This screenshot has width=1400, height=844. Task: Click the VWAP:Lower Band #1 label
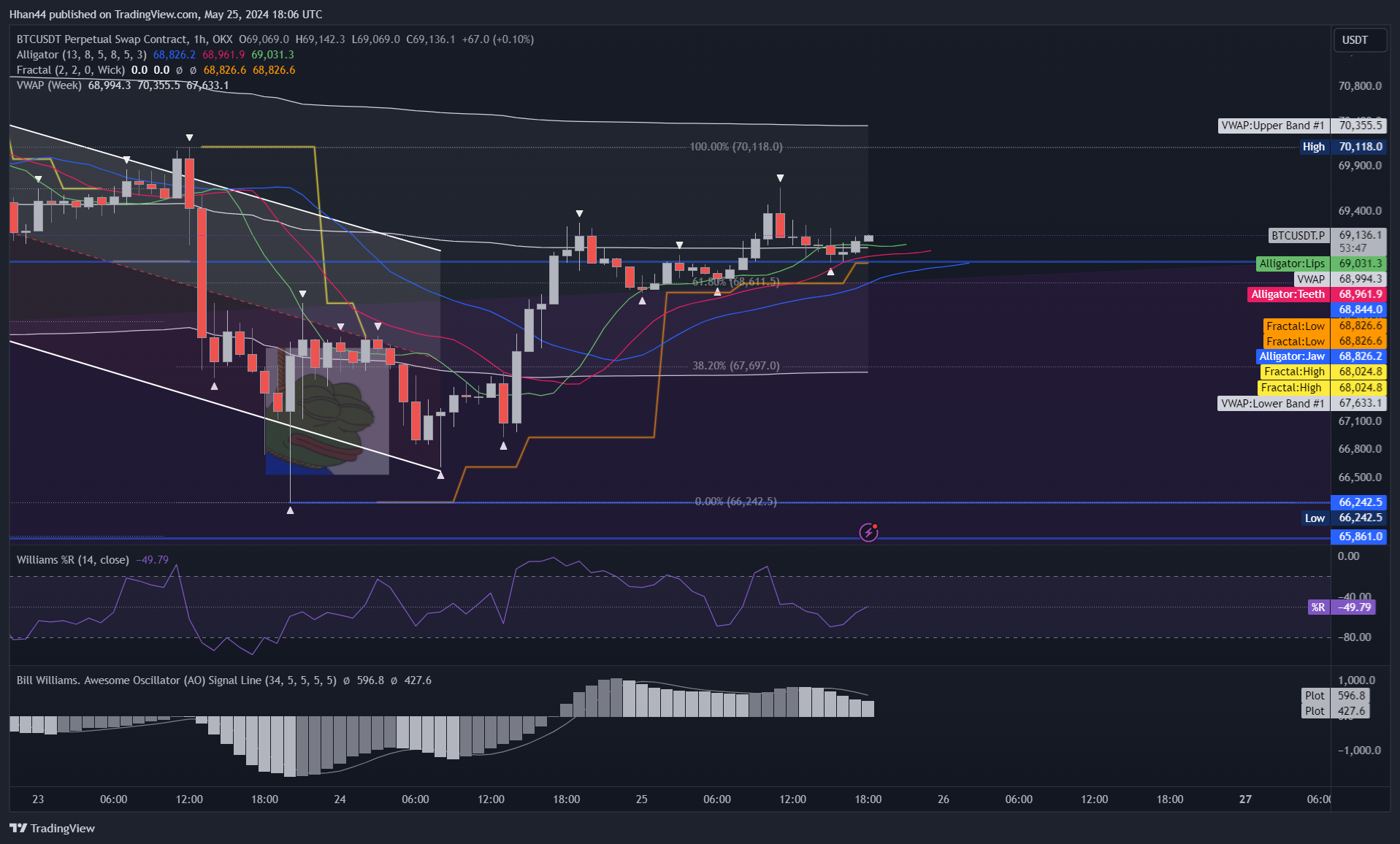click(x=1301, y=404)
